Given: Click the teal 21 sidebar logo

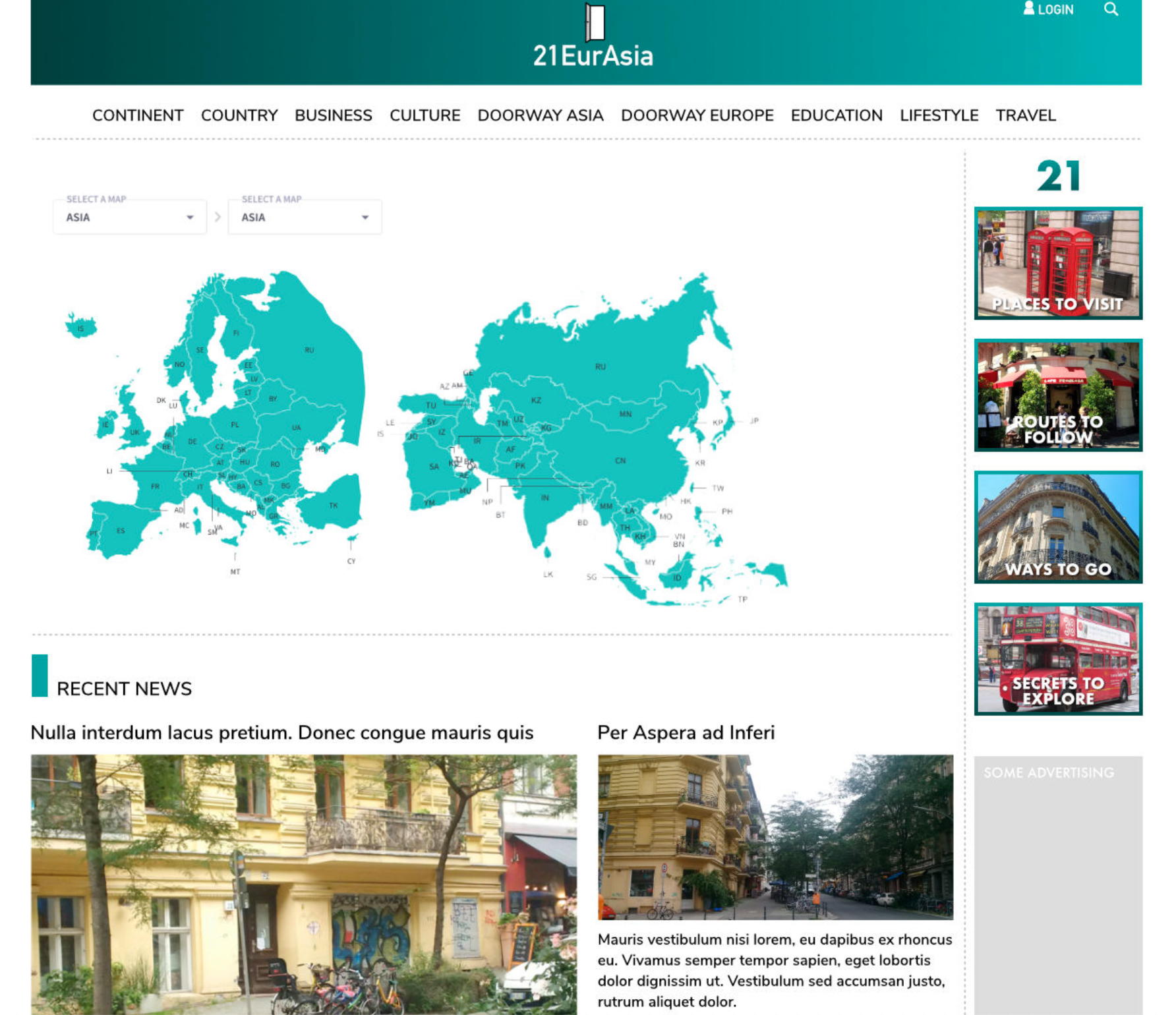Looking at the screenshot, I should [x=1058, y=176].
